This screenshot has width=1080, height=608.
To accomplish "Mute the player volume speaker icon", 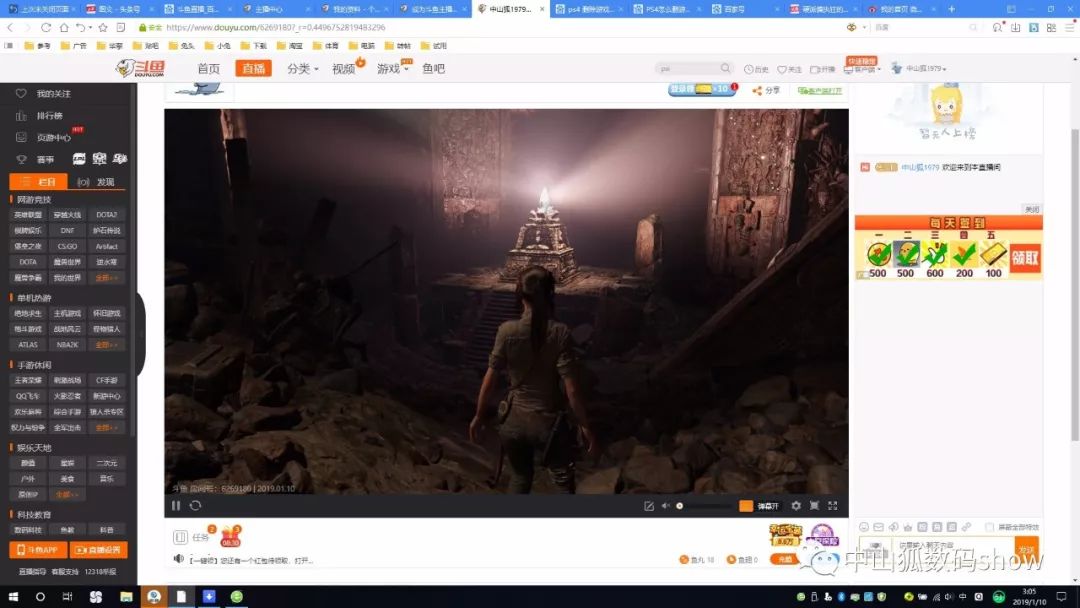I will tap(665, 506).
